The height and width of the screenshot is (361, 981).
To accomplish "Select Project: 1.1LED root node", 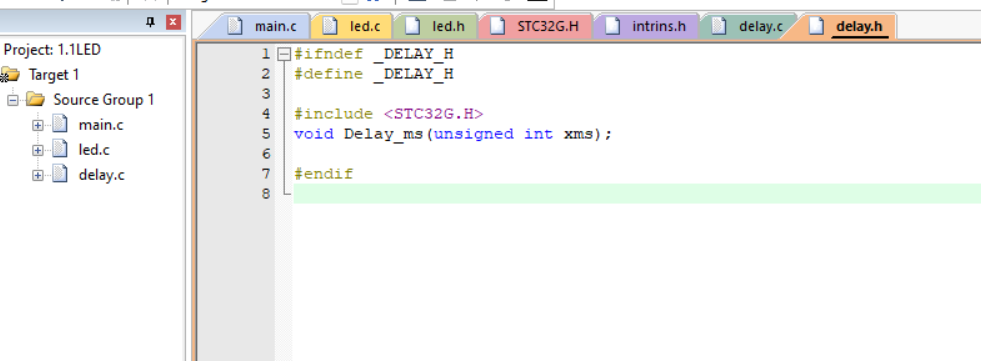I will coord(52,49).
